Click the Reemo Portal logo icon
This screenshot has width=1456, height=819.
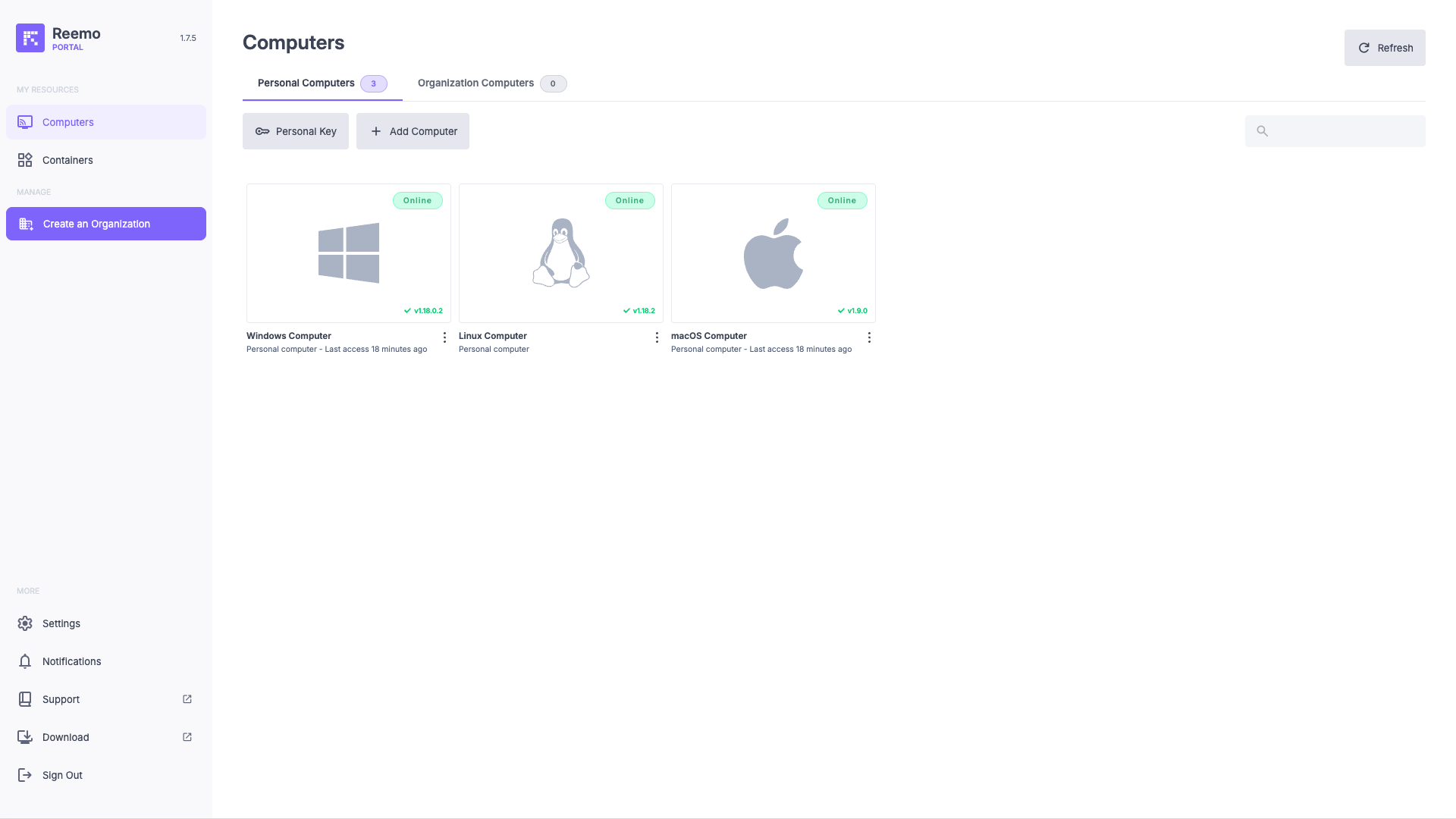[x=30, y=38]
